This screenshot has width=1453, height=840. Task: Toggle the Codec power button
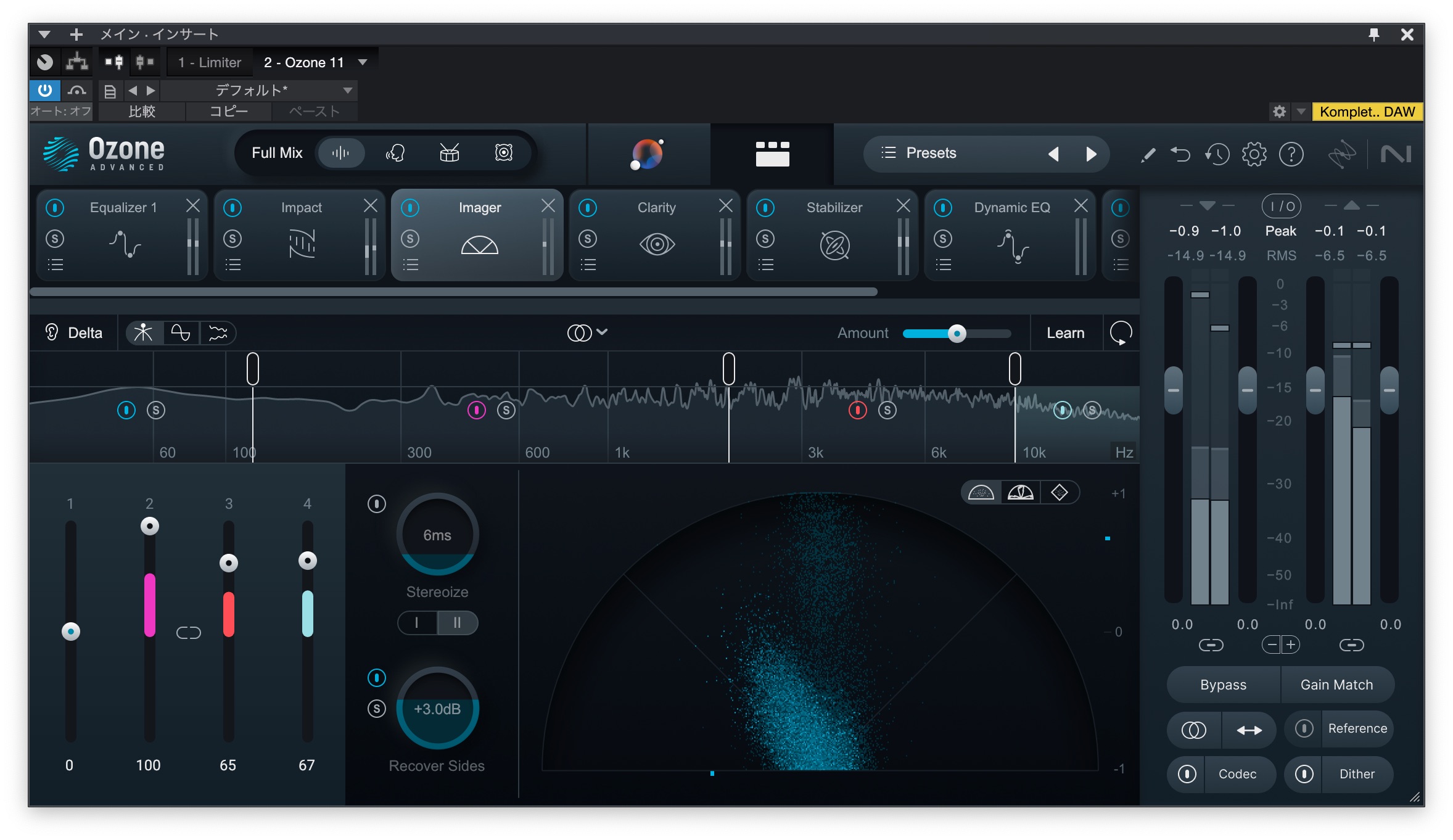(1187, 774)
